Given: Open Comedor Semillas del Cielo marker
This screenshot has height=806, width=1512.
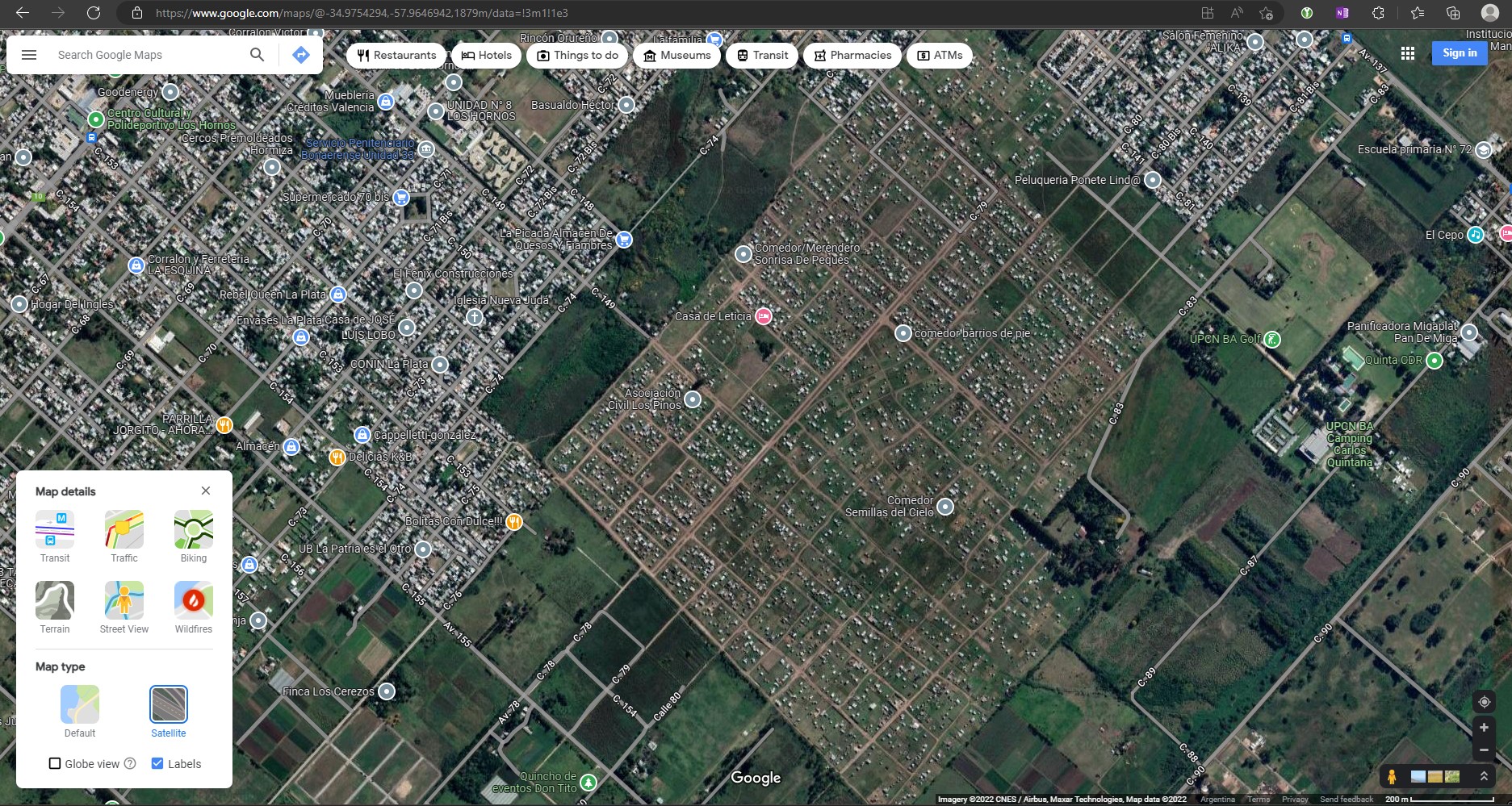Looking at the screenshot, I should 945,507.
